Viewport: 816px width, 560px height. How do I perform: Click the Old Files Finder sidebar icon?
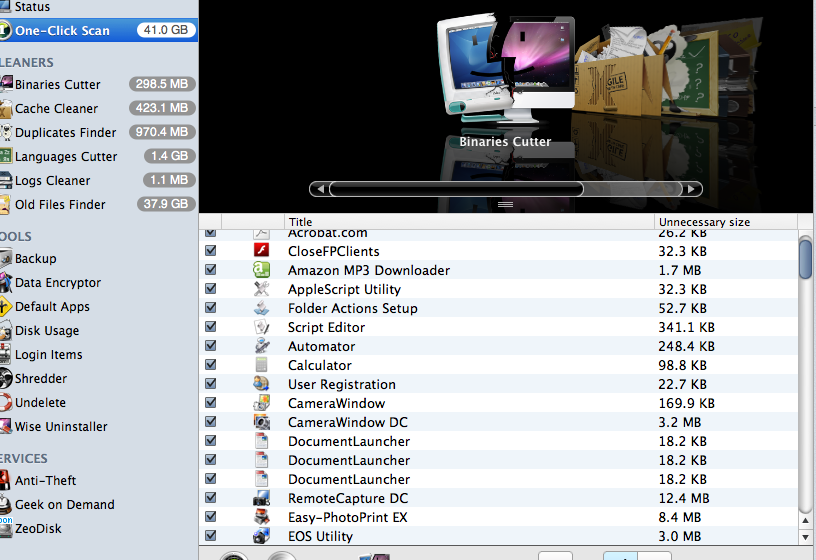coord(5,205)
